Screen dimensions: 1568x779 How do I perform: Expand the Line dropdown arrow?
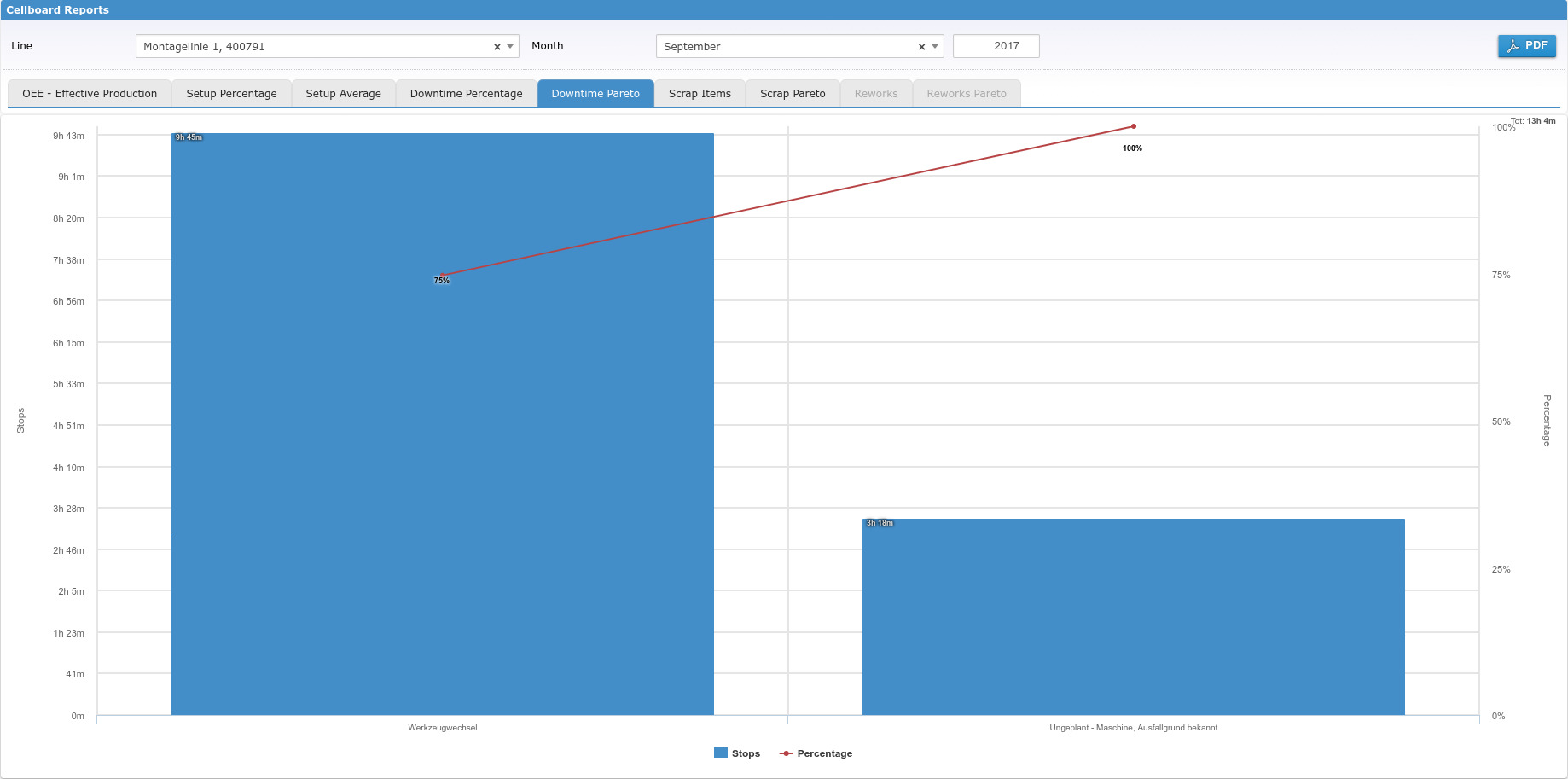tap(510, 47)
